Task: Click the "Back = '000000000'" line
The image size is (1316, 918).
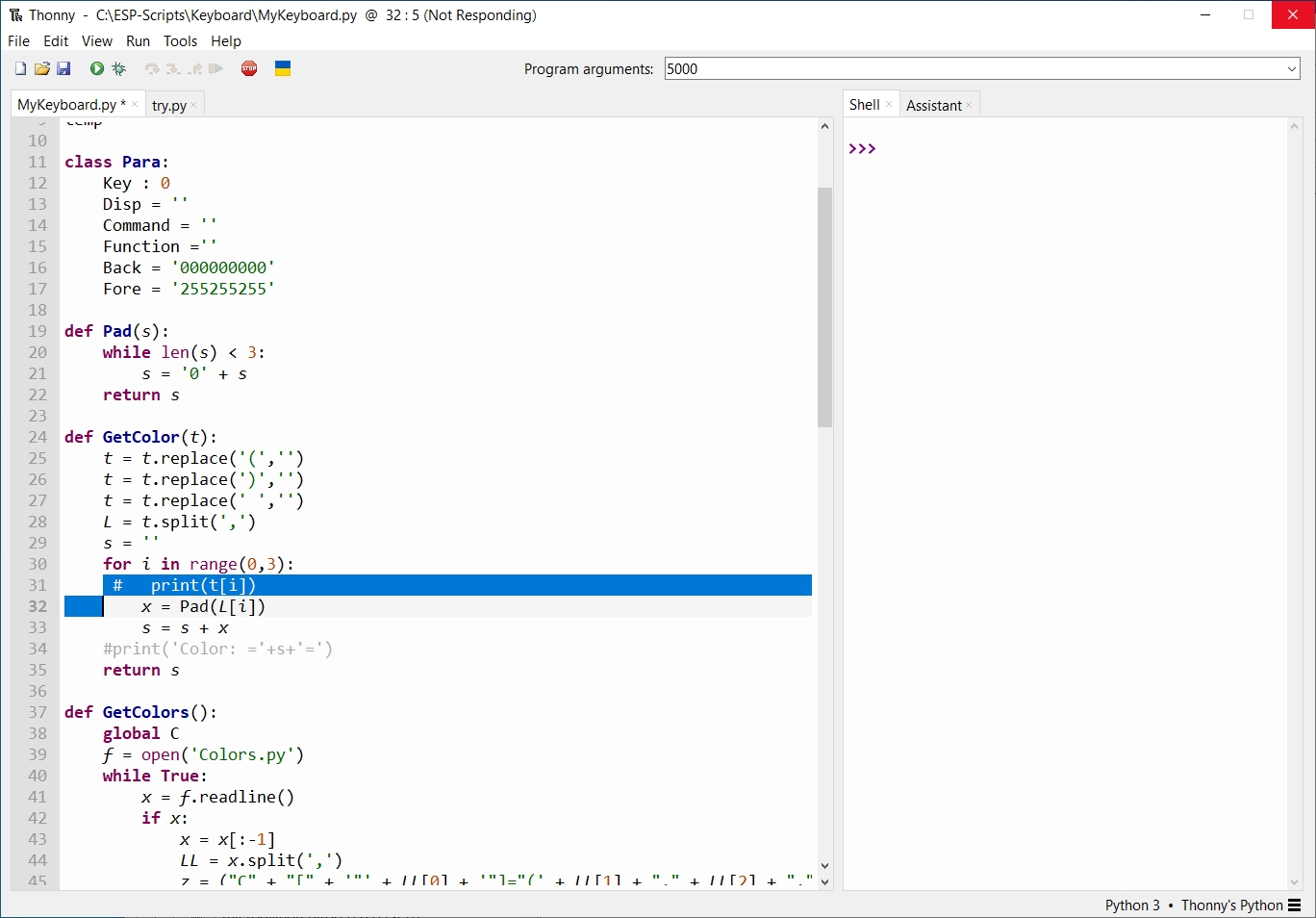Action: pos(189,268)
